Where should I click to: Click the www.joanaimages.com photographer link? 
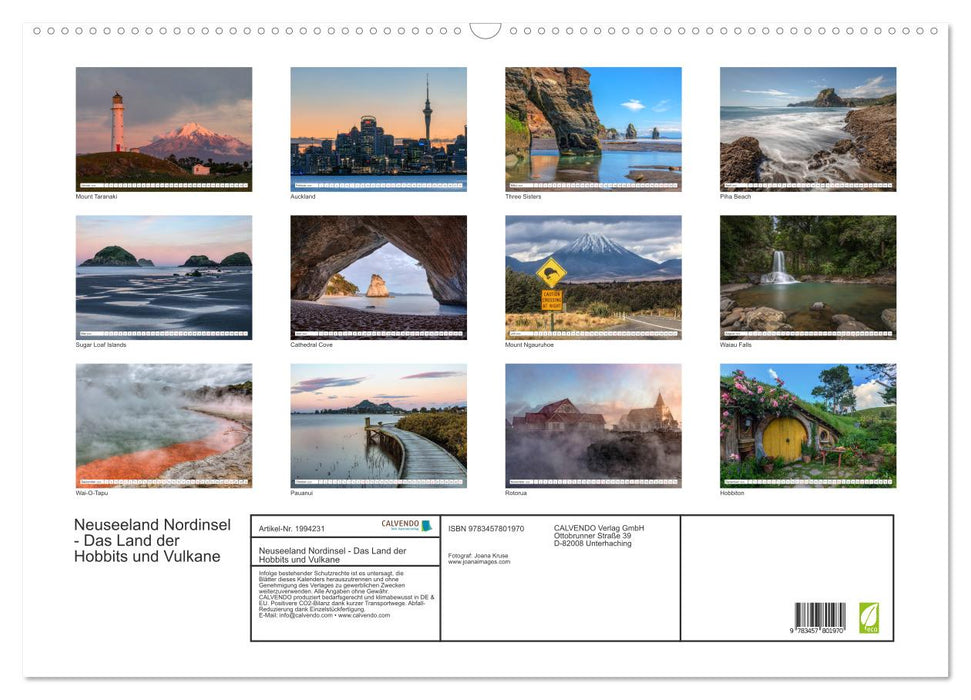(x=480, y=561)
